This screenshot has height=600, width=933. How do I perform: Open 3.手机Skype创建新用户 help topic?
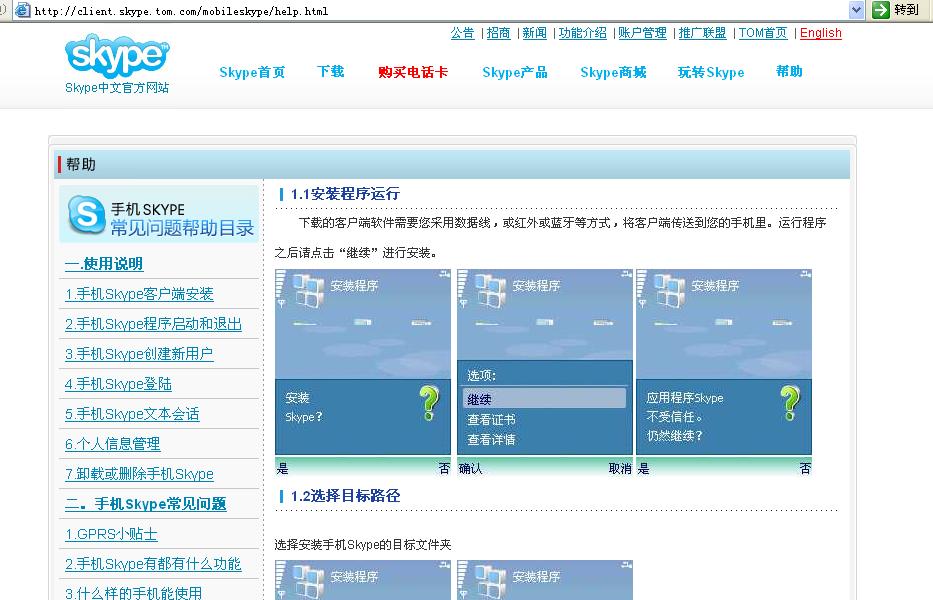(x=139, y=354)
